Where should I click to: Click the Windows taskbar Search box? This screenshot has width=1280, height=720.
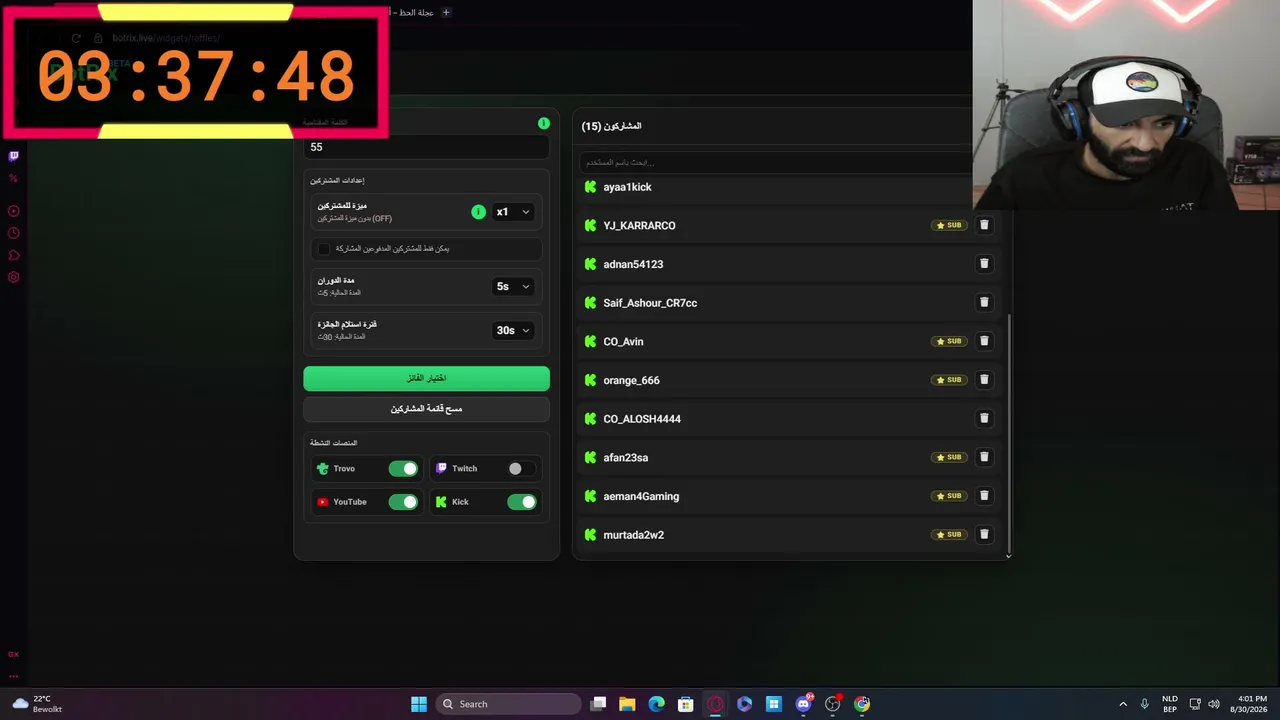[x=510, y=704]
